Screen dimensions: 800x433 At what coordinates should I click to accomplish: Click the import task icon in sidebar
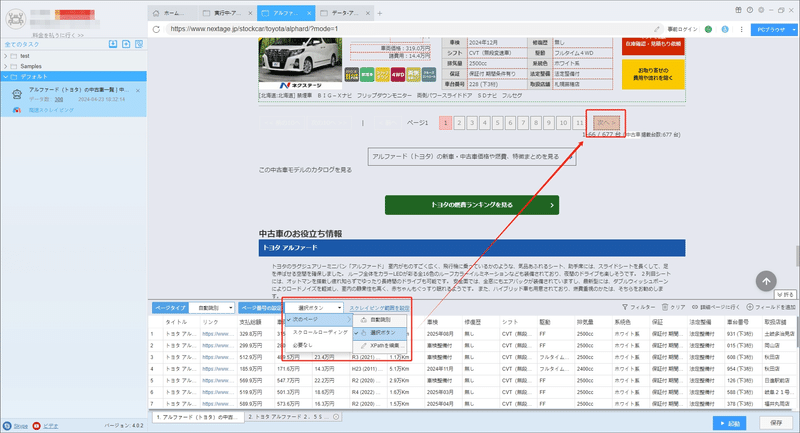[113, 44]
